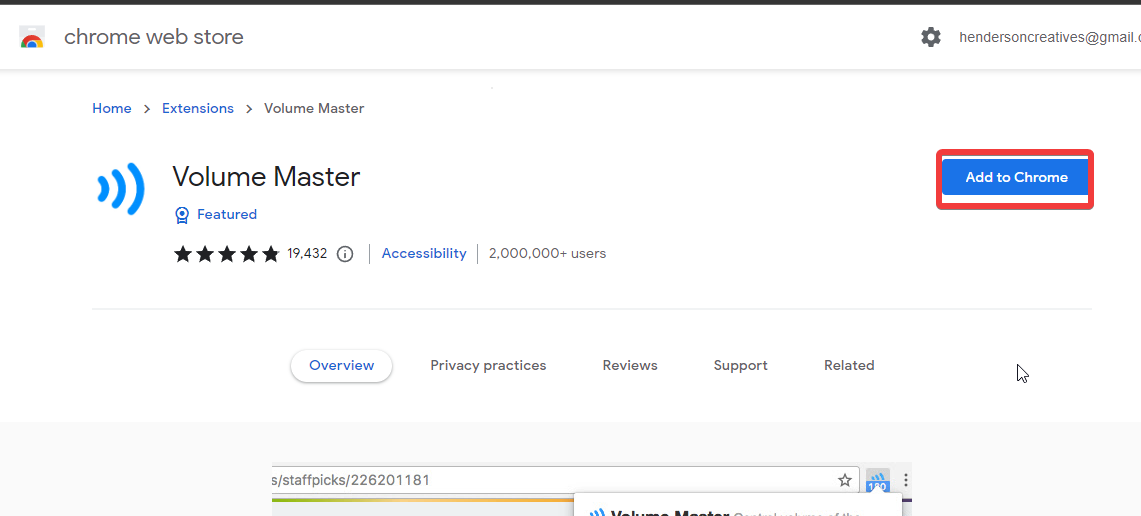1141x516 pixels.
Task: Click the rating info circle icon
Action: [x=345, y=254]
